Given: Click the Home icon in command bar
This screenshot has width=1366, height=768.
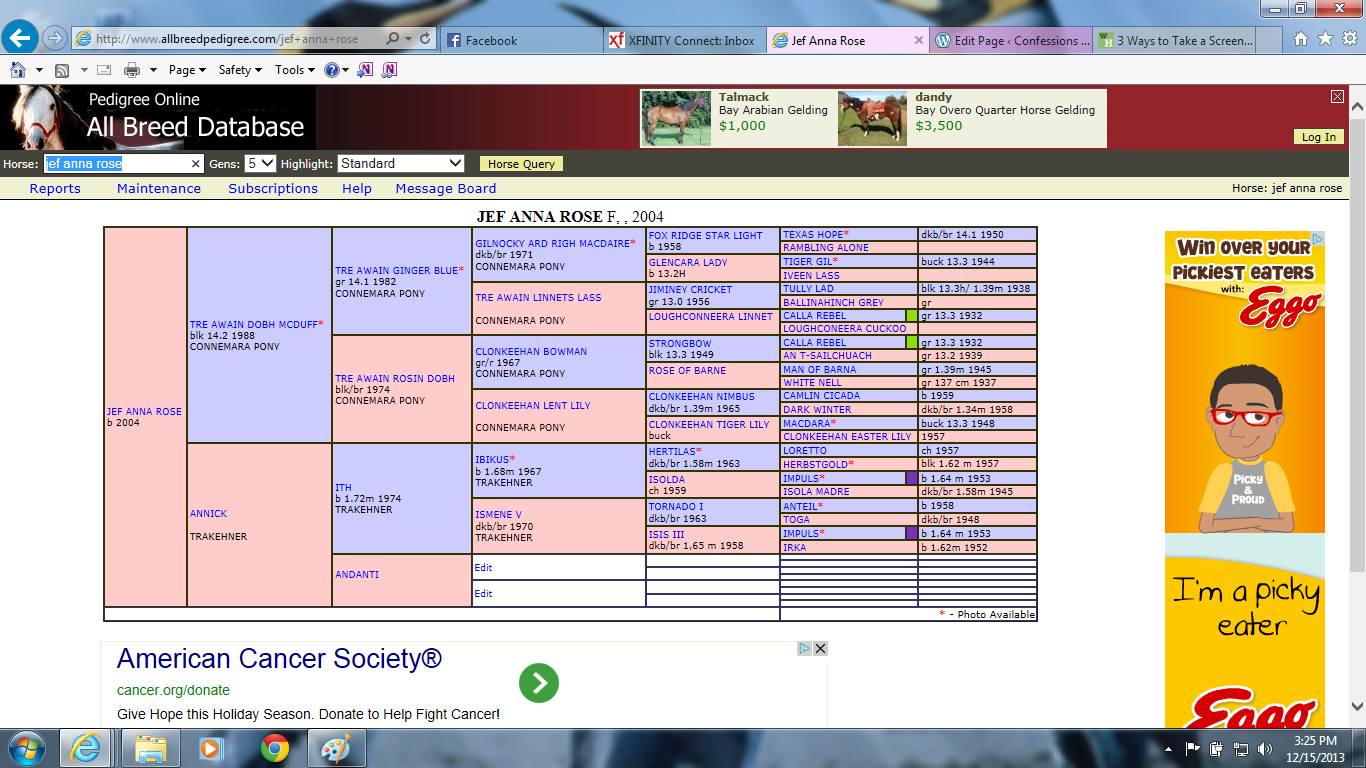Looking at the screenshot, I should click(18, 70).
